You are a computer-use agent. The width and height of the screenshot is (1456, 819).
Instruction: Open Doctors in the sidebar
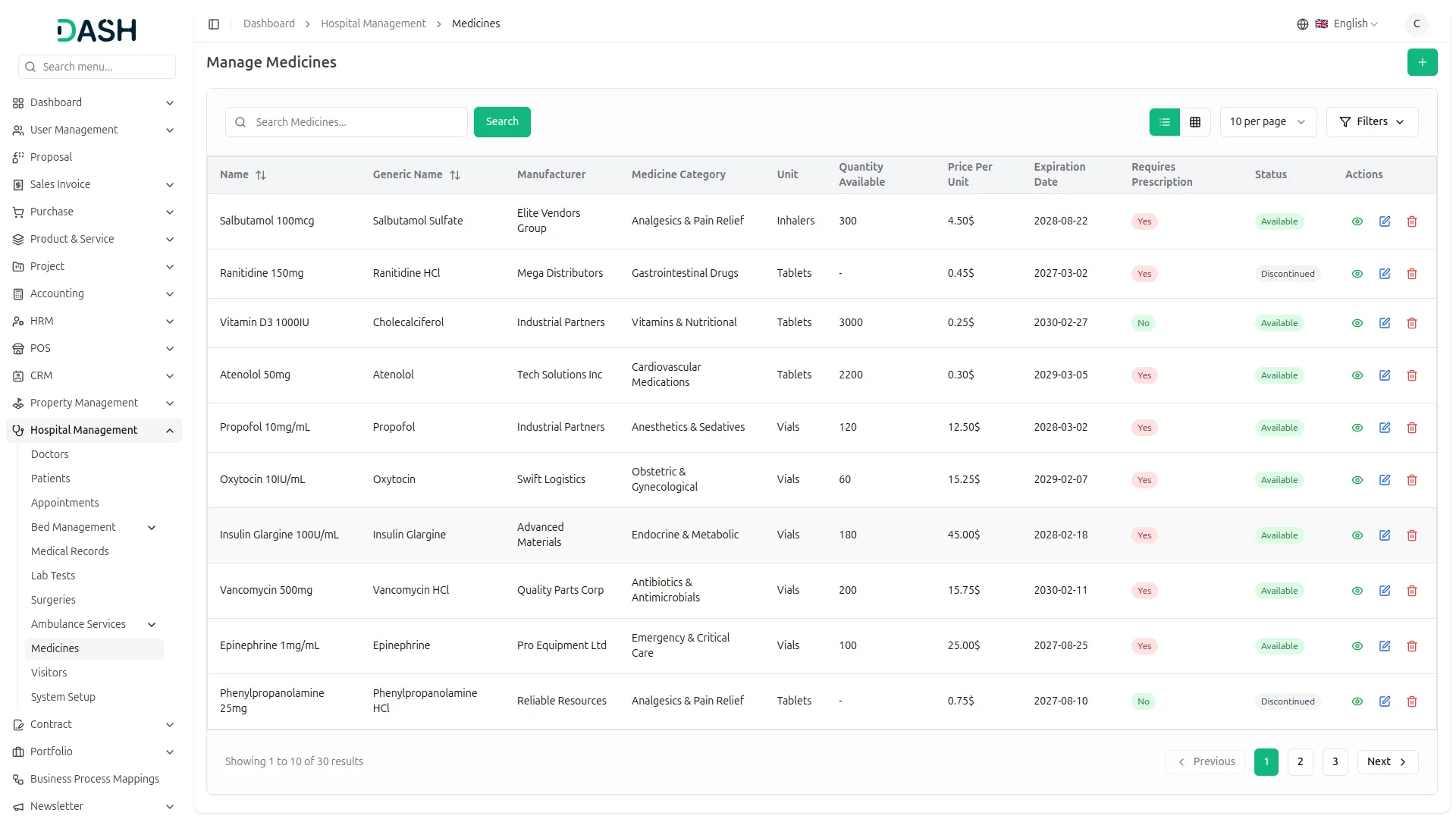tap(50, 454)
